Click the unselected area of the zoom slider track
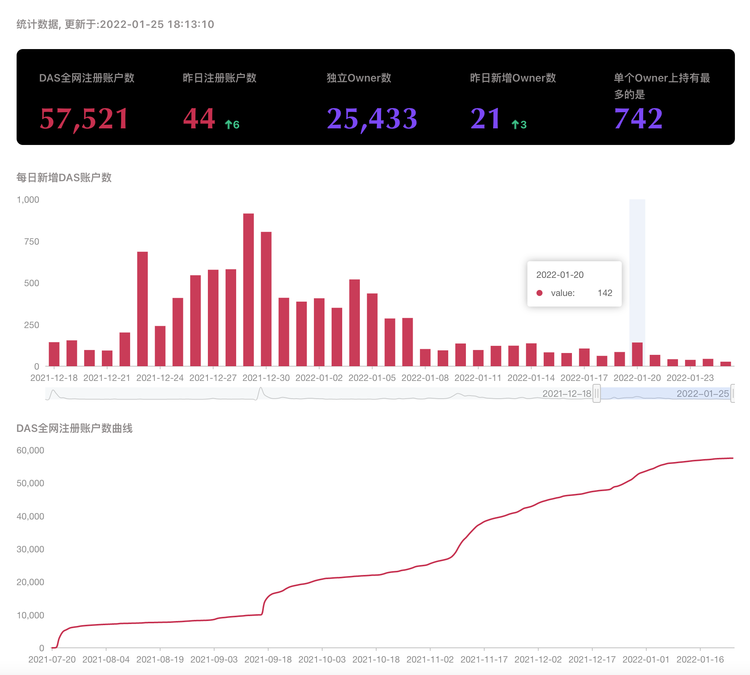This screenshot has width=750, height=675. [x=300, y=394]
